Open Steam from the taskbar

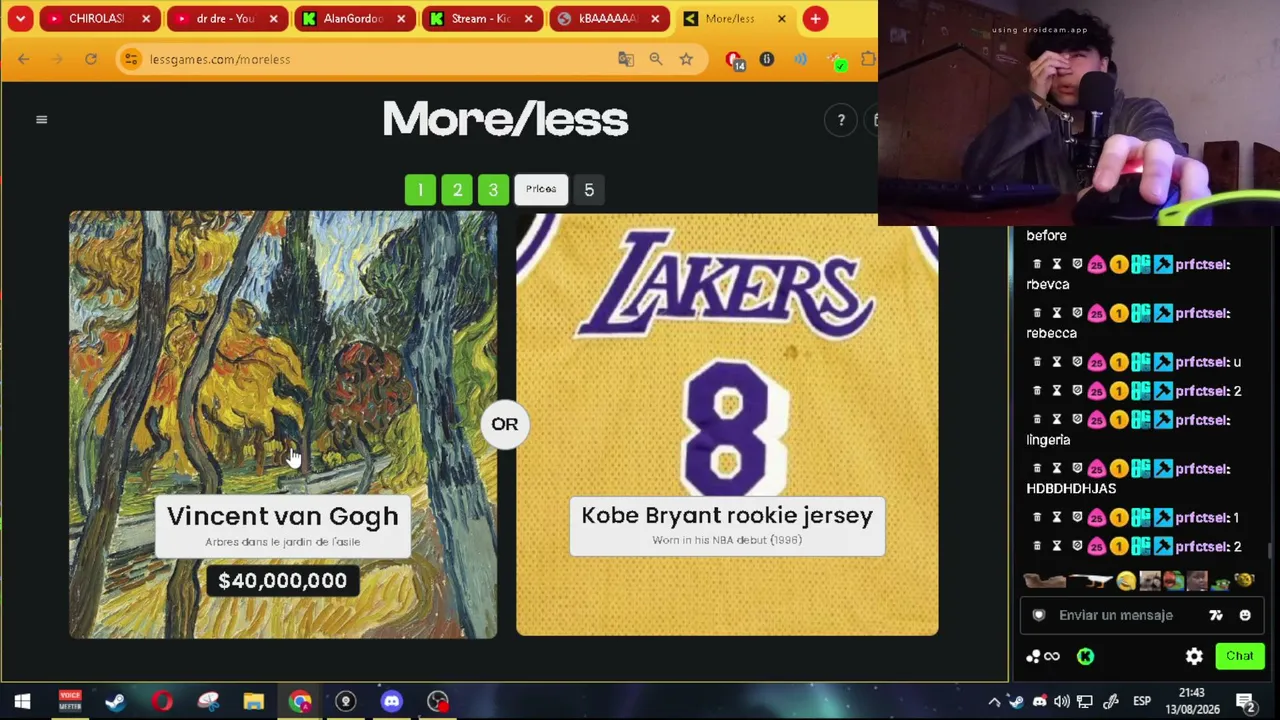[115, 701]
